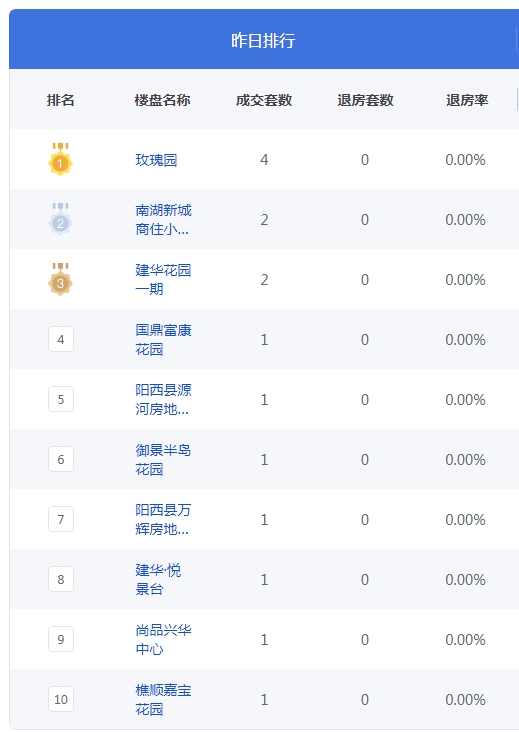Open the 南湖新城商住小... property link
519x732 pixels.
163,219
